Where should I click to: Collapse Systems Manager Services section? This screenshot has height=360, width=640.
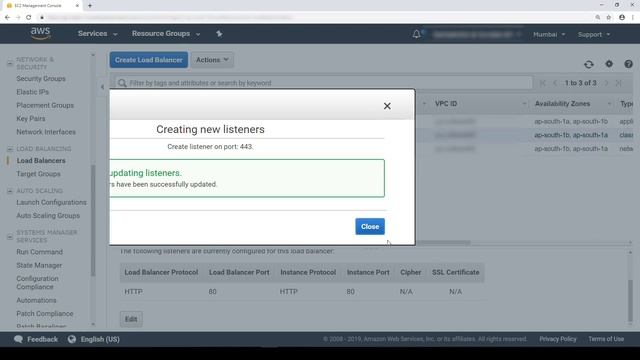coord(10,237)
